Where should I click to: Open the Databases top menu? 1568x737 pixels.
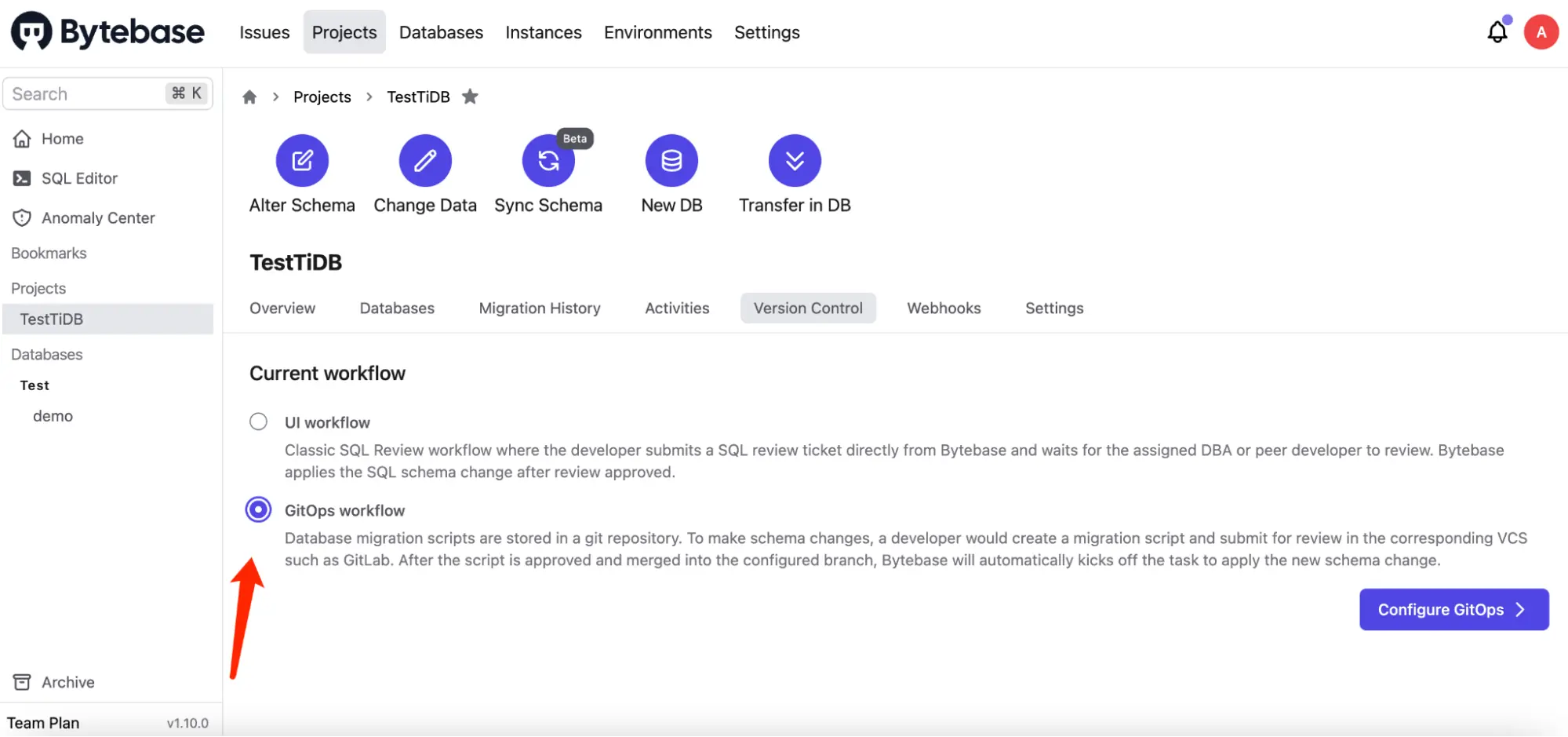[x=441, y=32]
